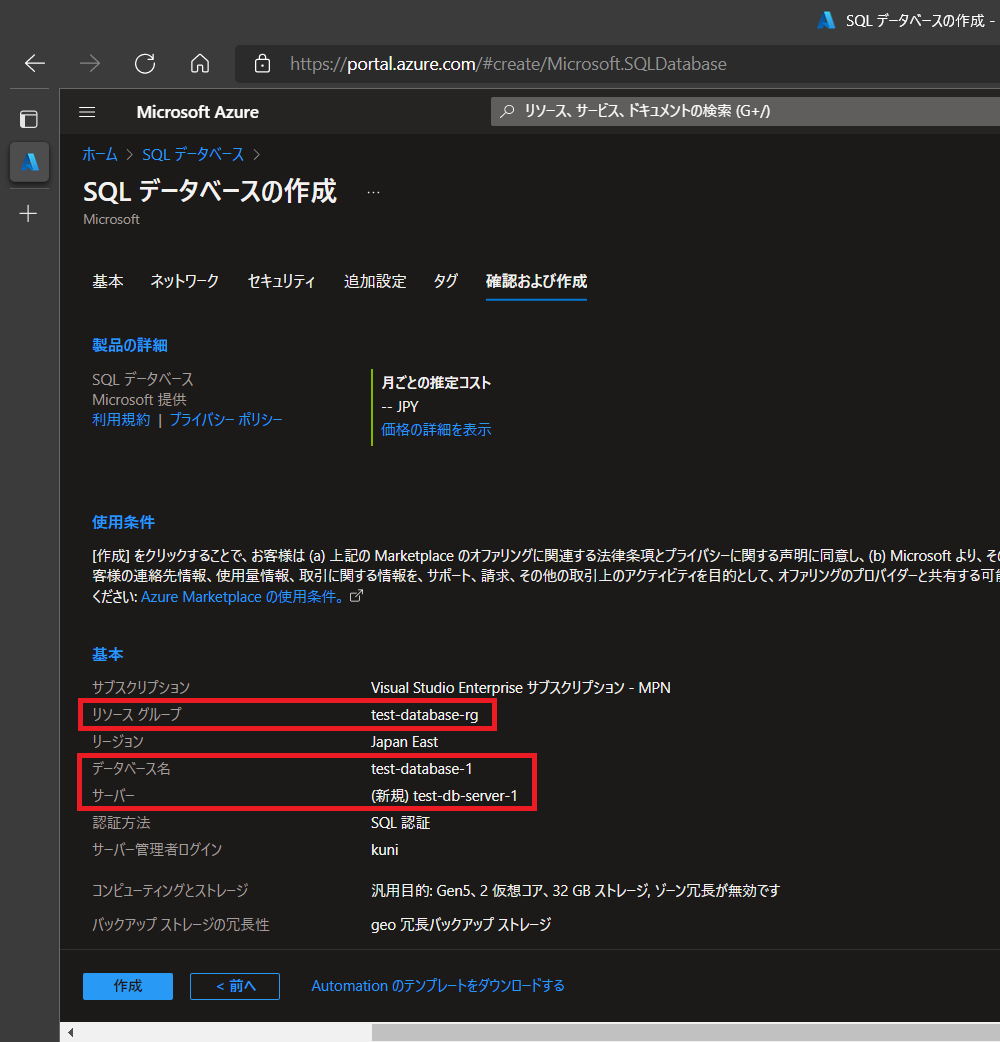Navigate to SQL データベース breadcrumb
The width and height of the screenshot is (1000, 1042).
[x=193, y=154]
